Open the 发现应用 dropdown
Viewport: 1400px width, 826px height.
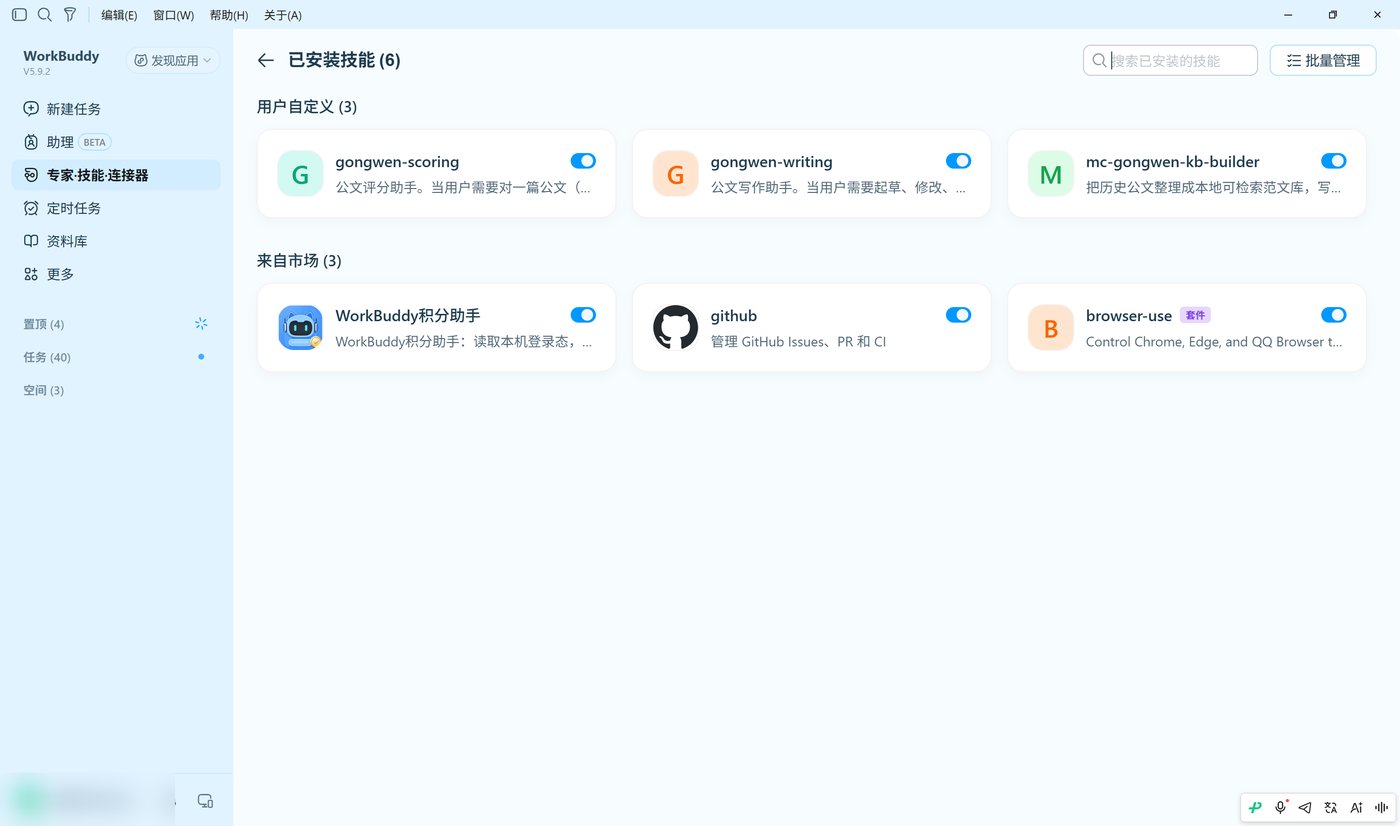click(173, 60)
